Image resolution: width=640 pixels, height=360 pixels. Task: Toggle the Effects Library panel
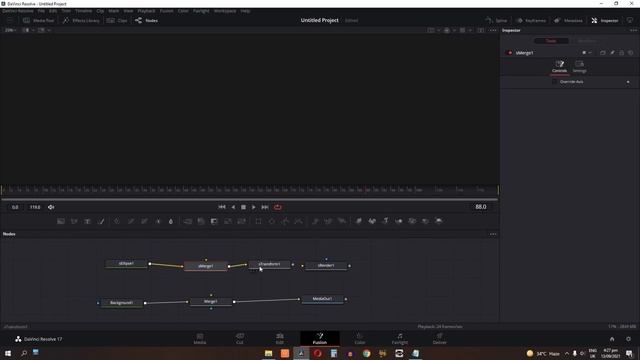point(81,20)
